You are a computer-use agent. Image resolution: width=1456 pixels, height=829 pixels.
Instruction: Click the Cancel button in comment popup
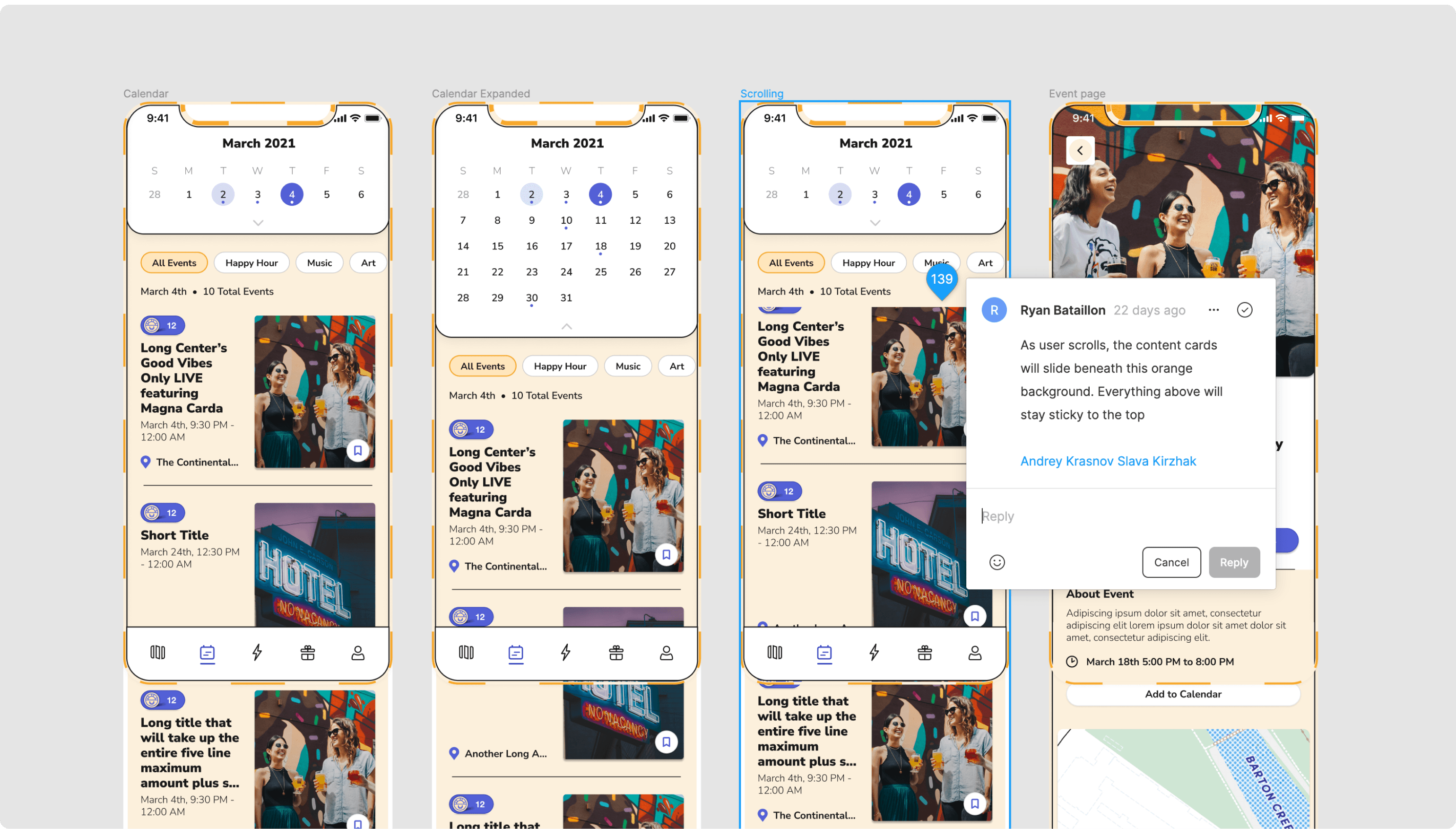click(x=1171, y=562)
